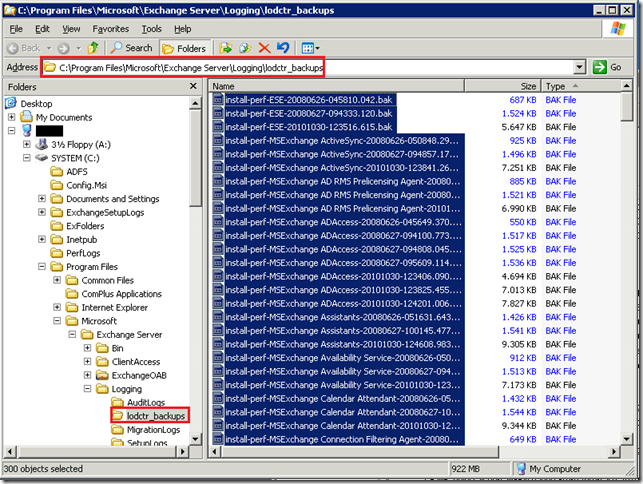This screenshot has width=643, height=484.
Task: Select the ExchangeOAB shared folder icon
Action: tap(102, 375)
